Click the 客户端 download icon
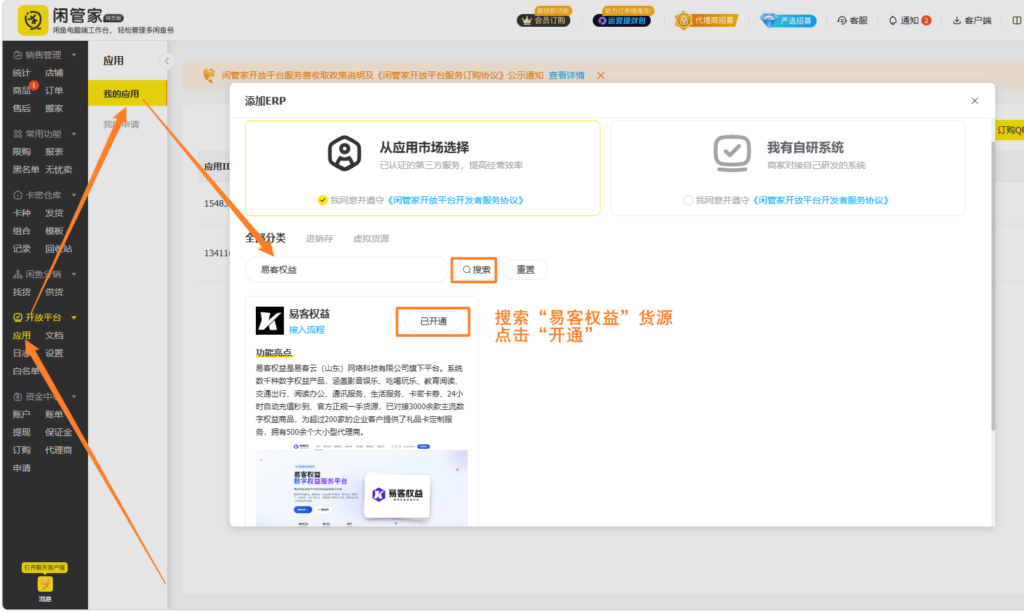 click(x=957, y=20)
